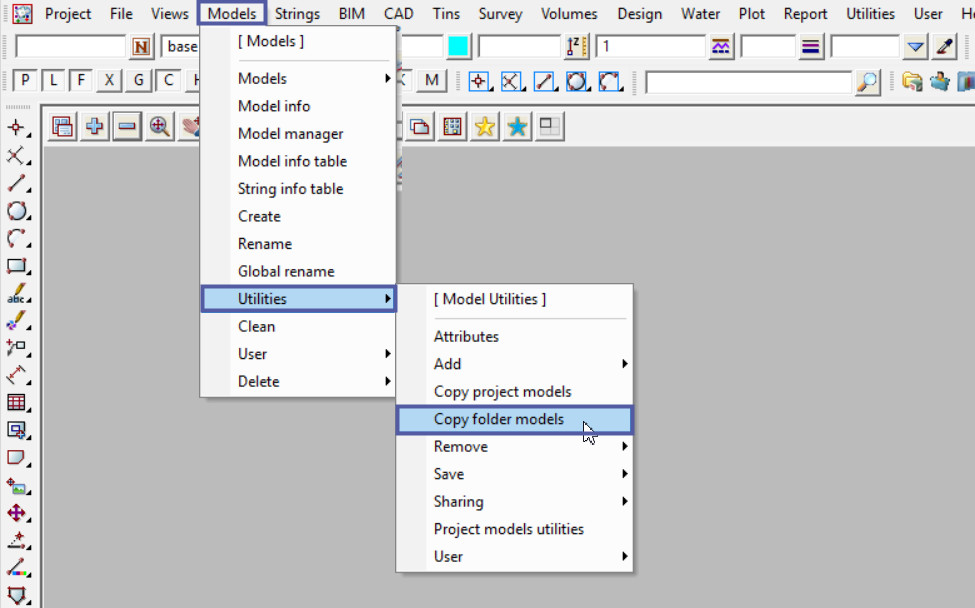Select the circle drawing tool in sidebar

(17, 211)
